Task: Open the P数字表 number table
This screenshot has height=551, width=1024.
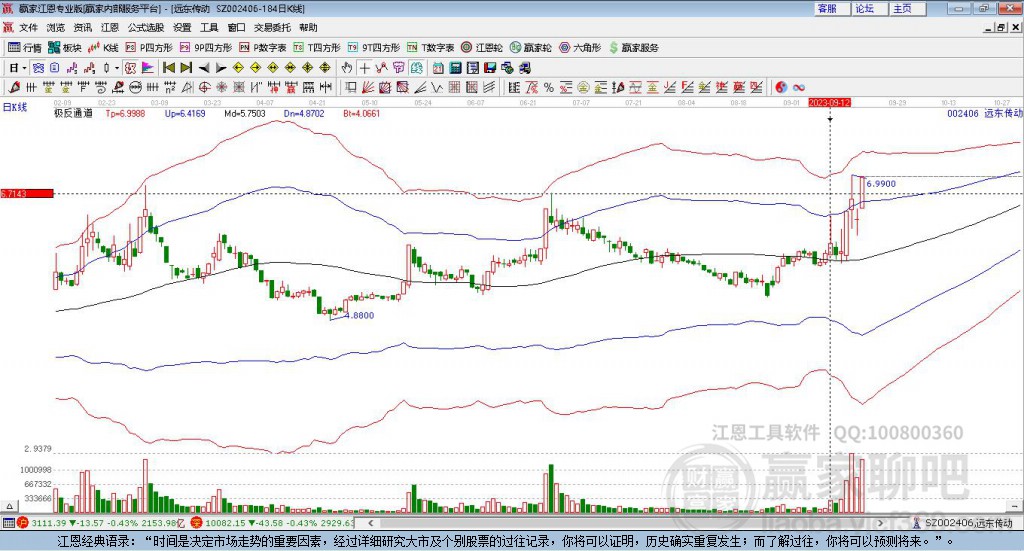Action: [263, 48]
